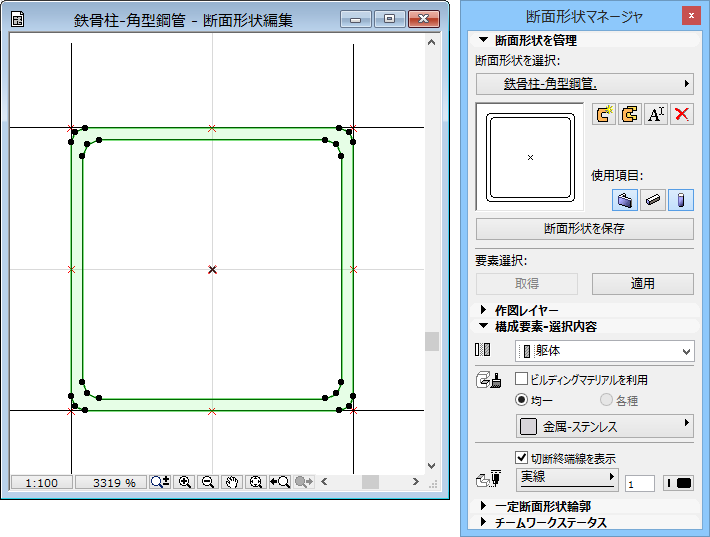
Task: Click the 1:100 scale button
Action: [x=42, y=483]
